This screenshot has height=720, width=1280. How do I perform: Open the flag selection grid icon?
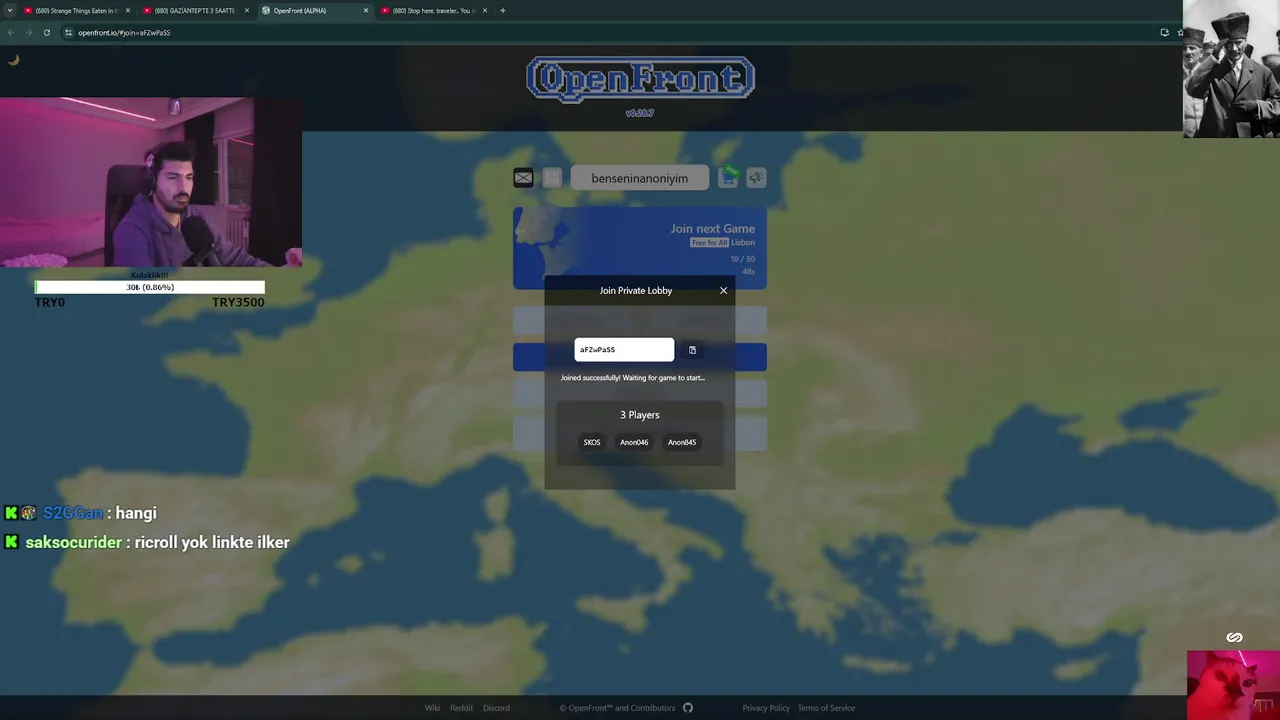(x=552, y=178)
